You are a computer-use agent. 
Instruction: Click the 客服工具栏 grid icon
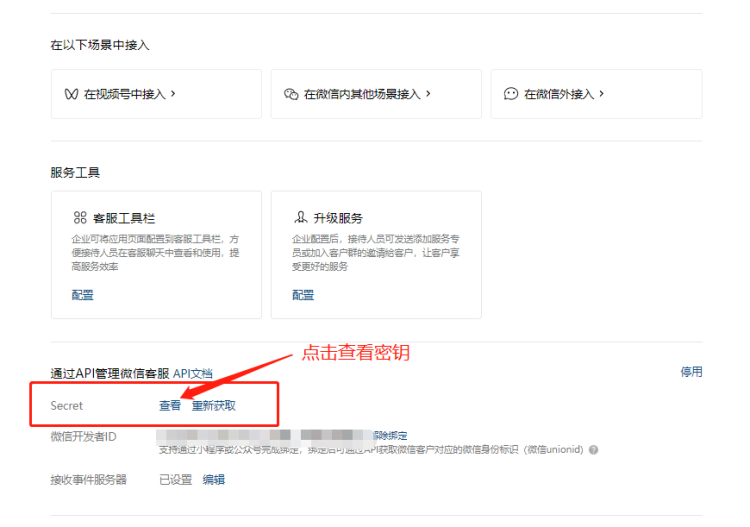click(x=80, y=217)
